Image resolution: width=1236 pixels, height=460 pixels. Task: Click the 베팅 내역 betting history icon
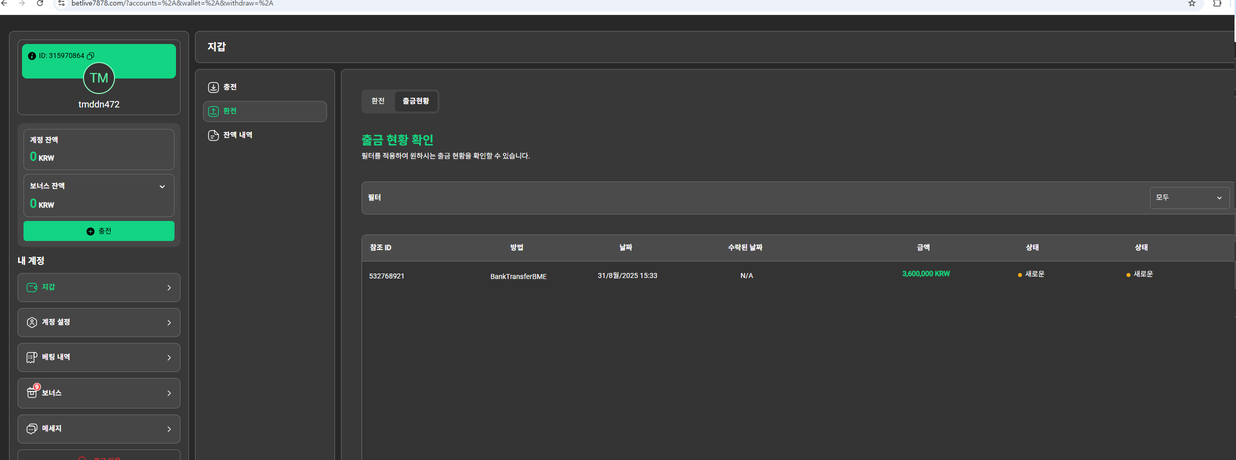[x=32, y=357]
